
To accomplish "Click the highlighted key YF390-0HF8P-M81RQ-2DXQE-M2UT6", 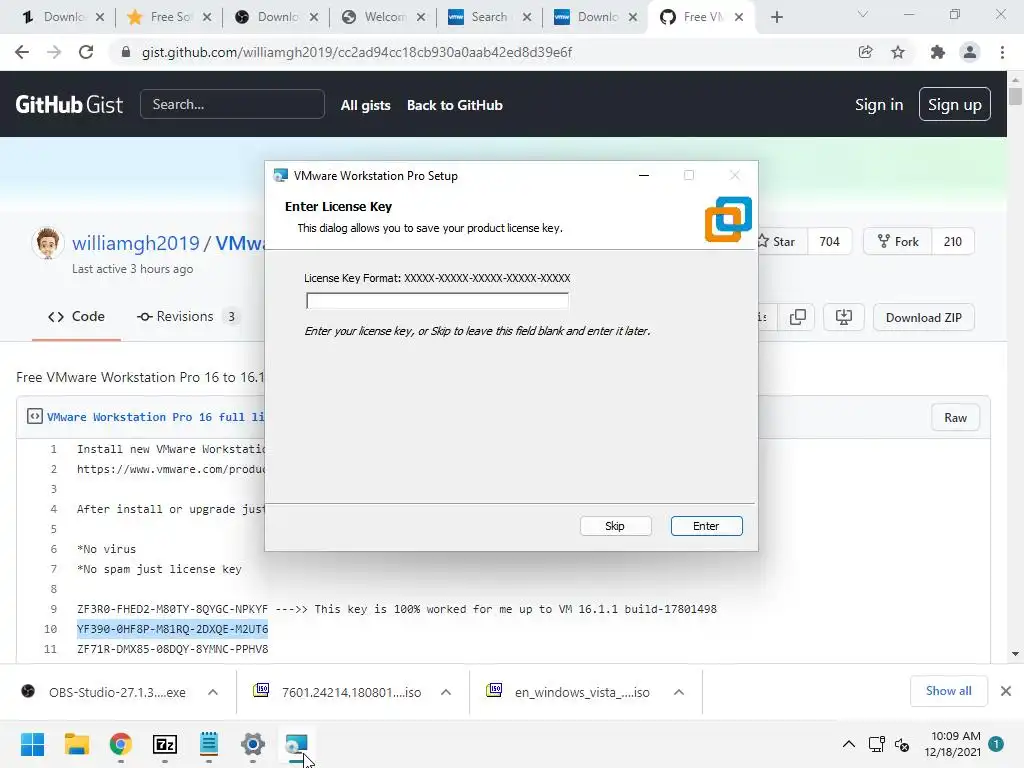I will coord(172,629).
